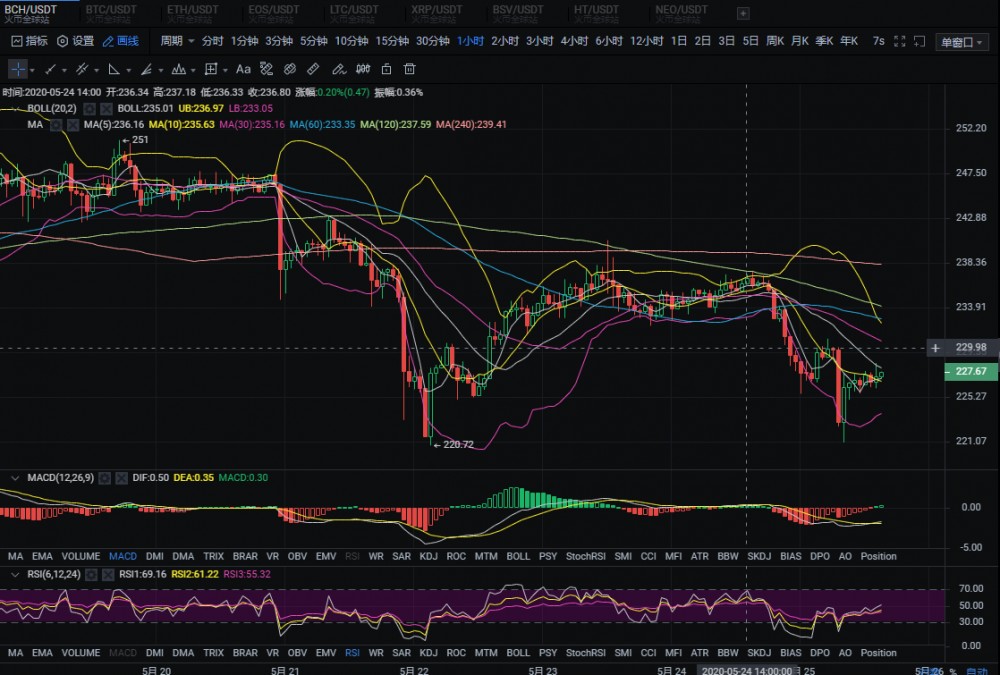
Task: Select the 4小时 timeframe
Action: pos(574,41)
